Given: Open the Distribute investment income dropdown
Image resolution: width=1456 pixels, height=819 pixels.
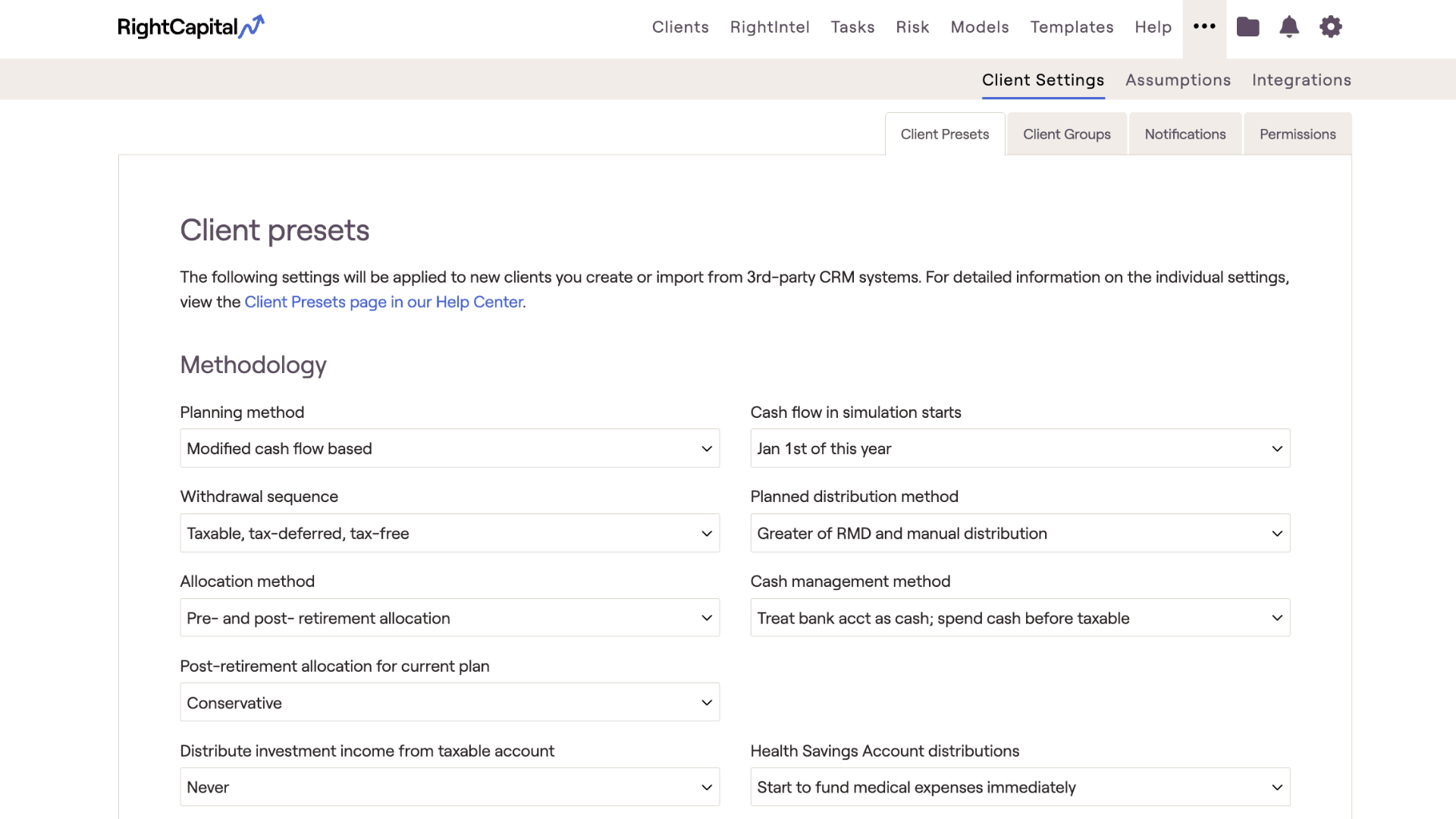Looking at the screenshot, I should coord(449,786).
